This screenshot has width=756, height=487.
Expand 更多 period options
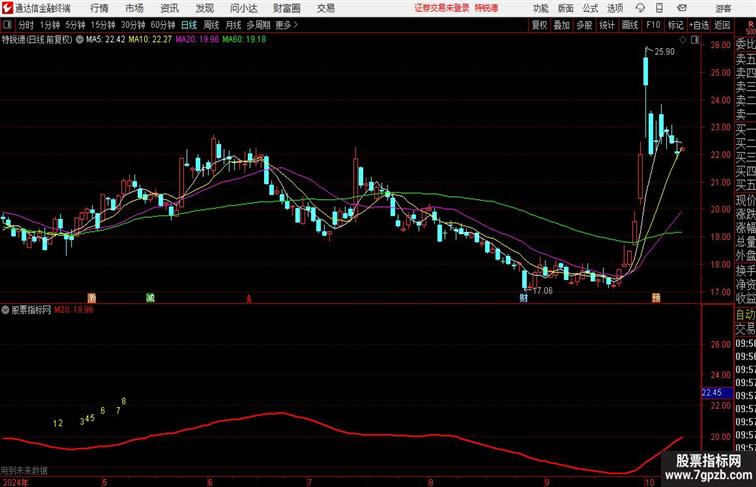point(286,25)
